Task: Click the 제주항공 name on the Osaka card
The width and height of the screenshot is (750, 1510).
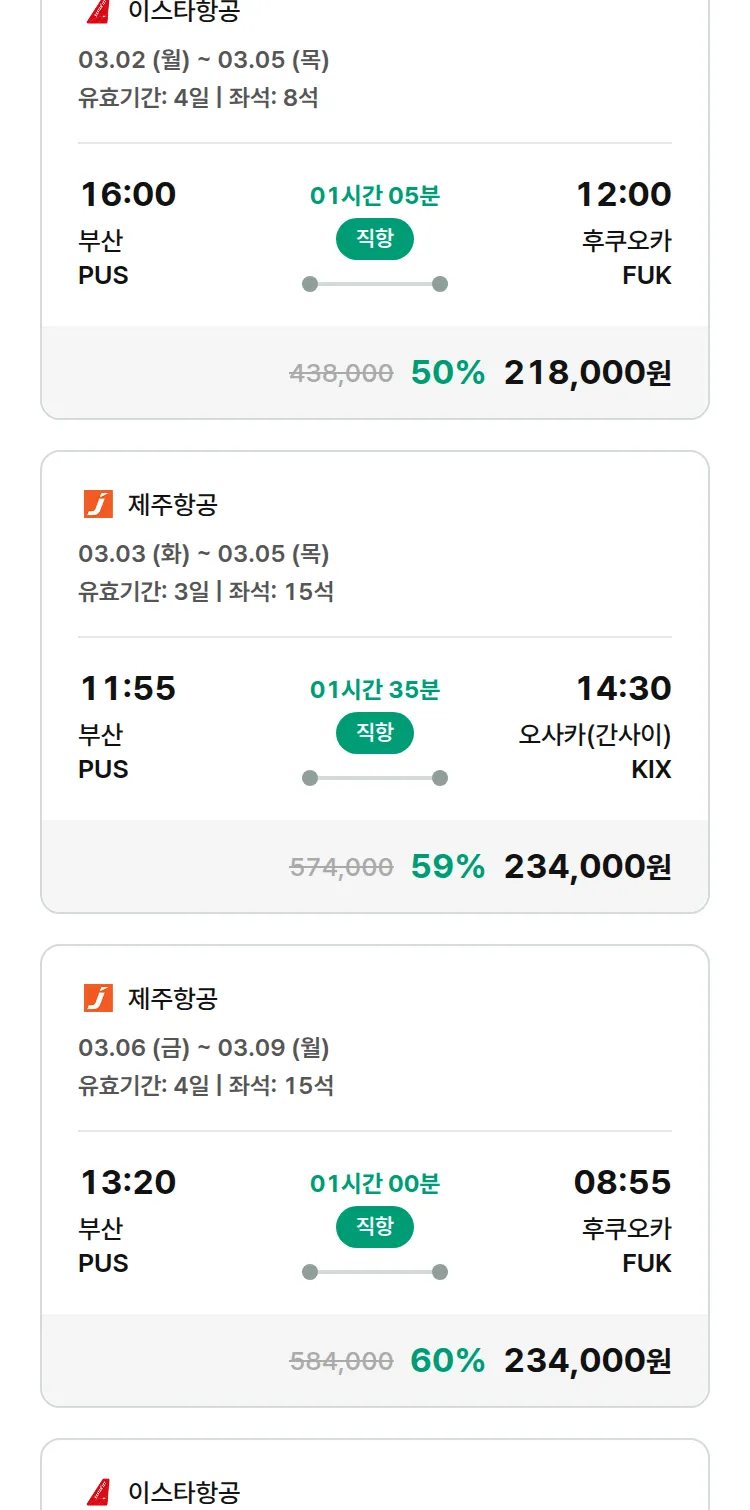Action: click(172, 505)
